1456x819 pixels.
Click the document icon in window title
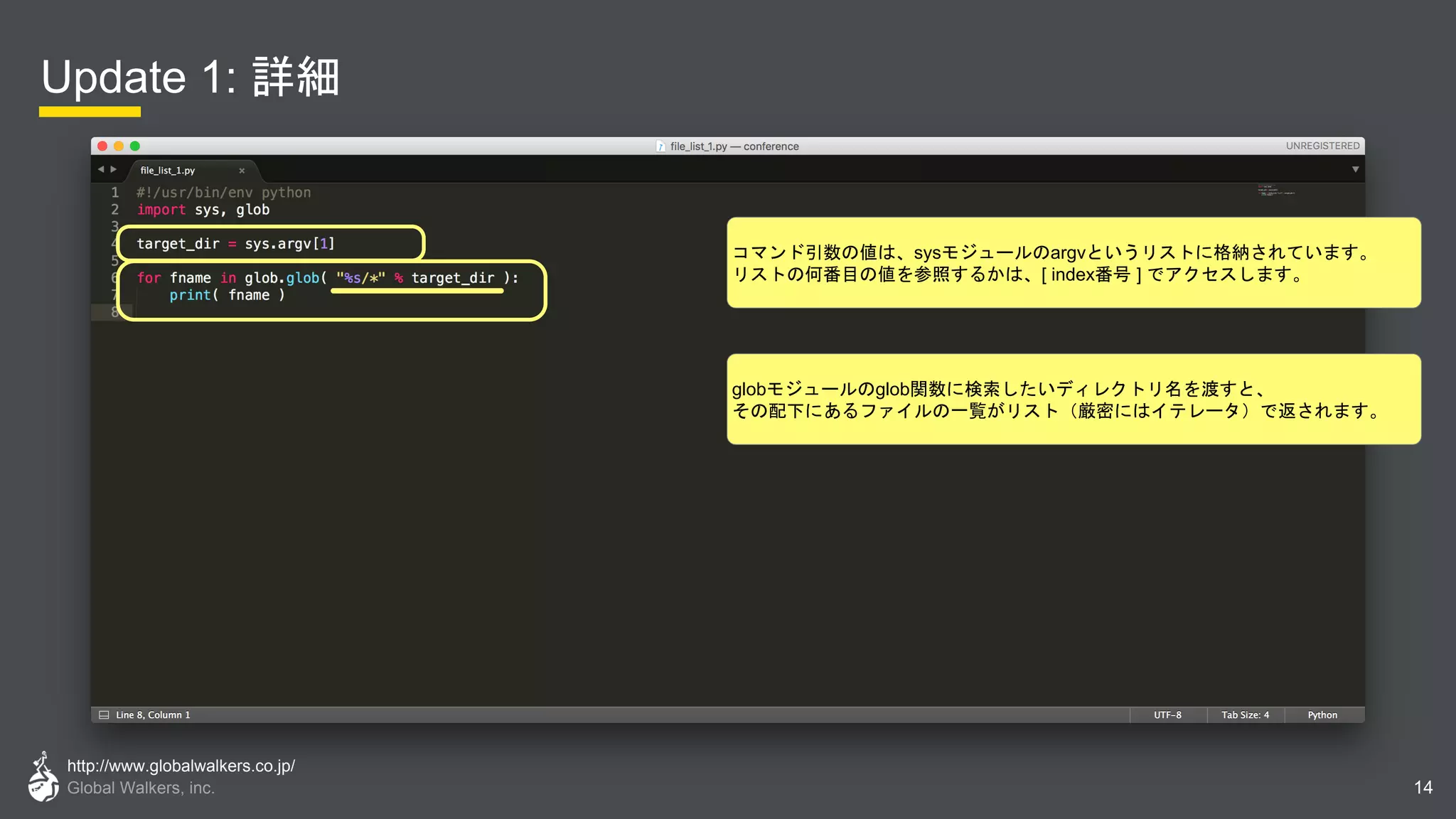click(660, 146)
